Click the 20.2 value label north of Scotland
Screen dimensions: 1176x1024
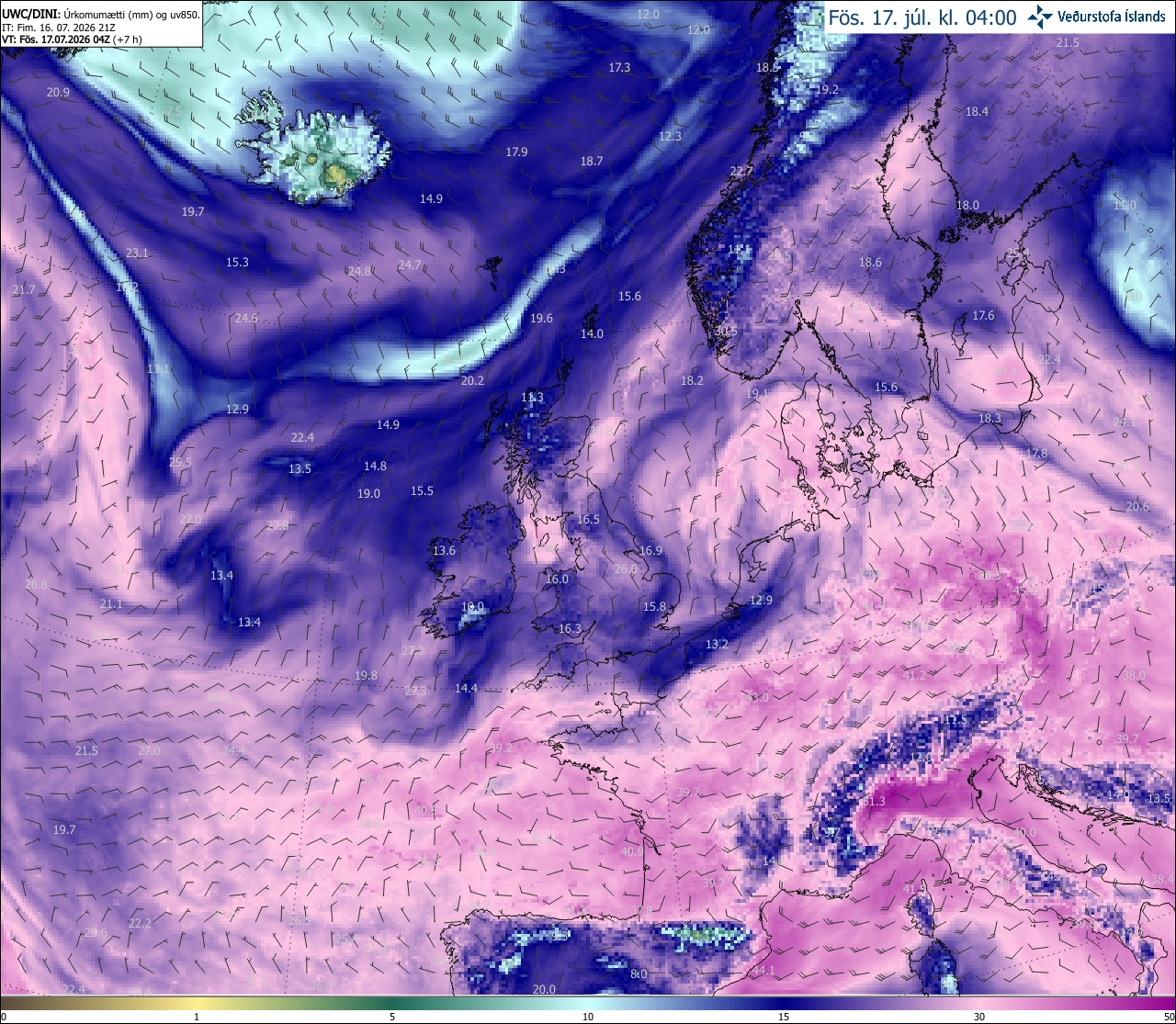(472, 380)
